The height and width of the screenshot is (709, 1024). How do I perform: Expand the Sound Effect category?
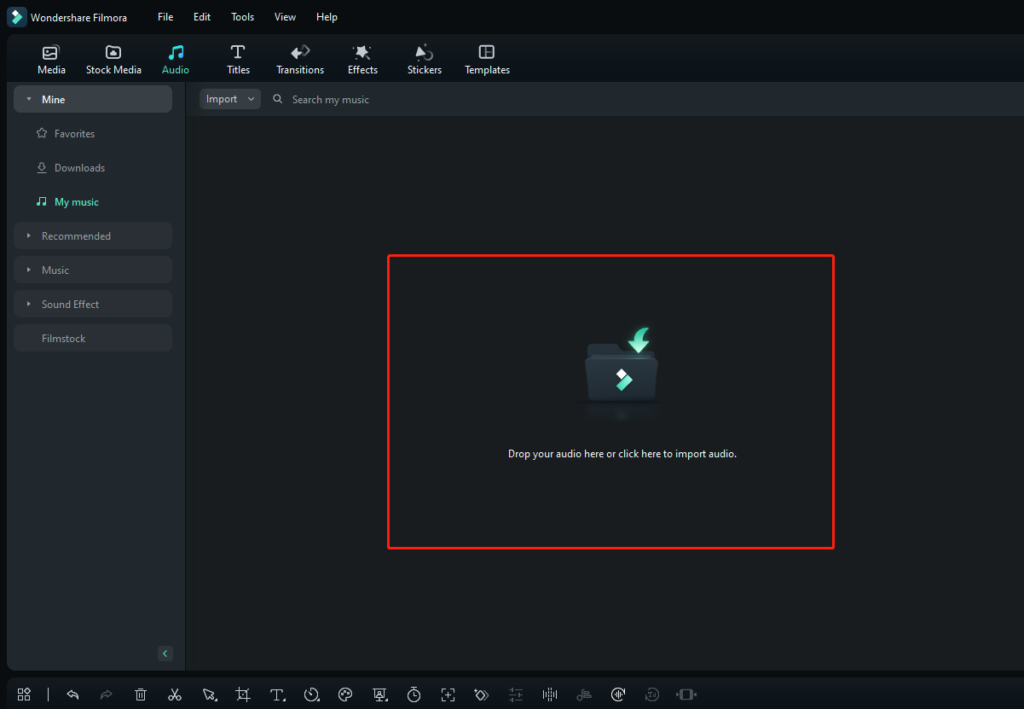tap(92, 303)
